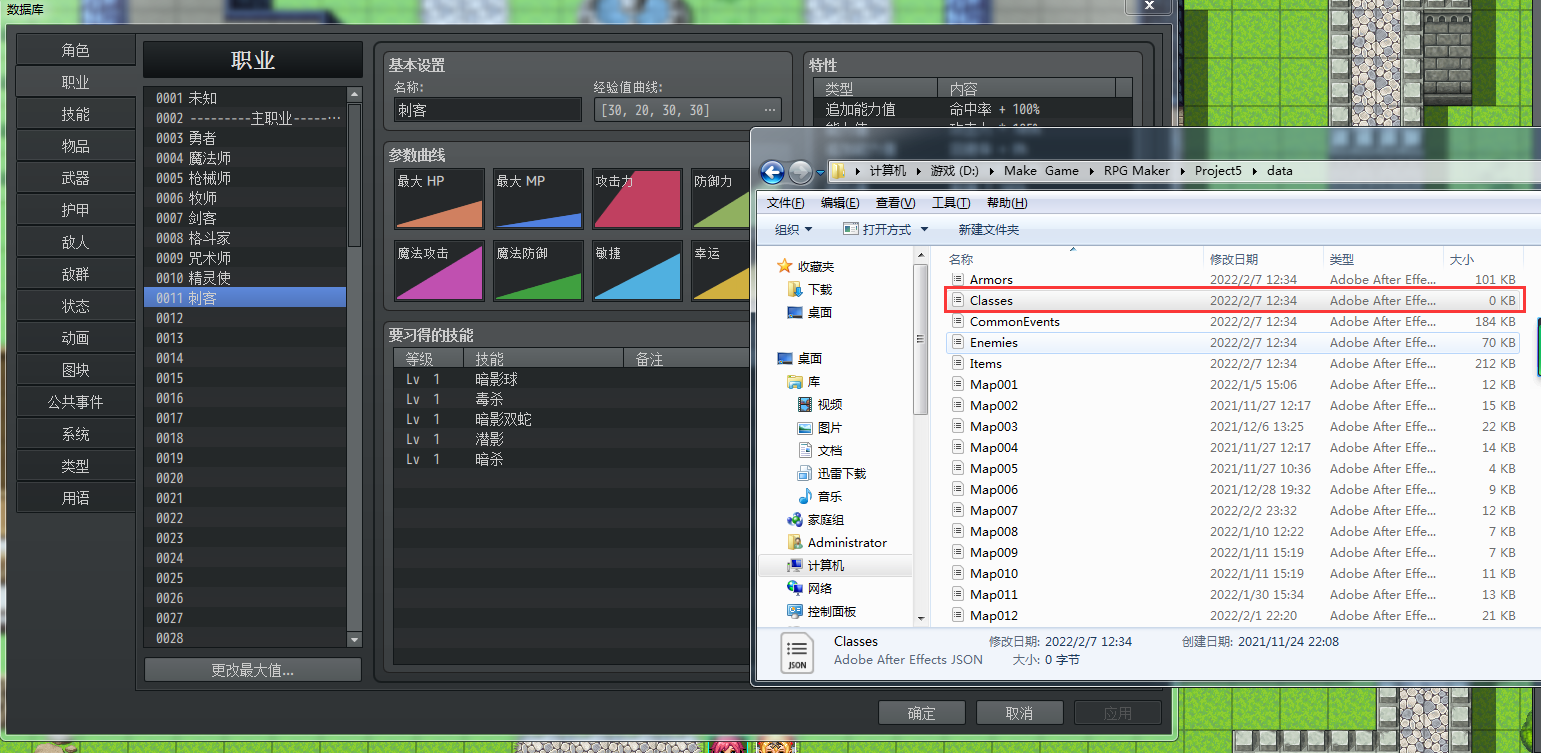1541x753 pixels.
Task: Select the Armors file icon in Explorer
Action: click(957, 280)
